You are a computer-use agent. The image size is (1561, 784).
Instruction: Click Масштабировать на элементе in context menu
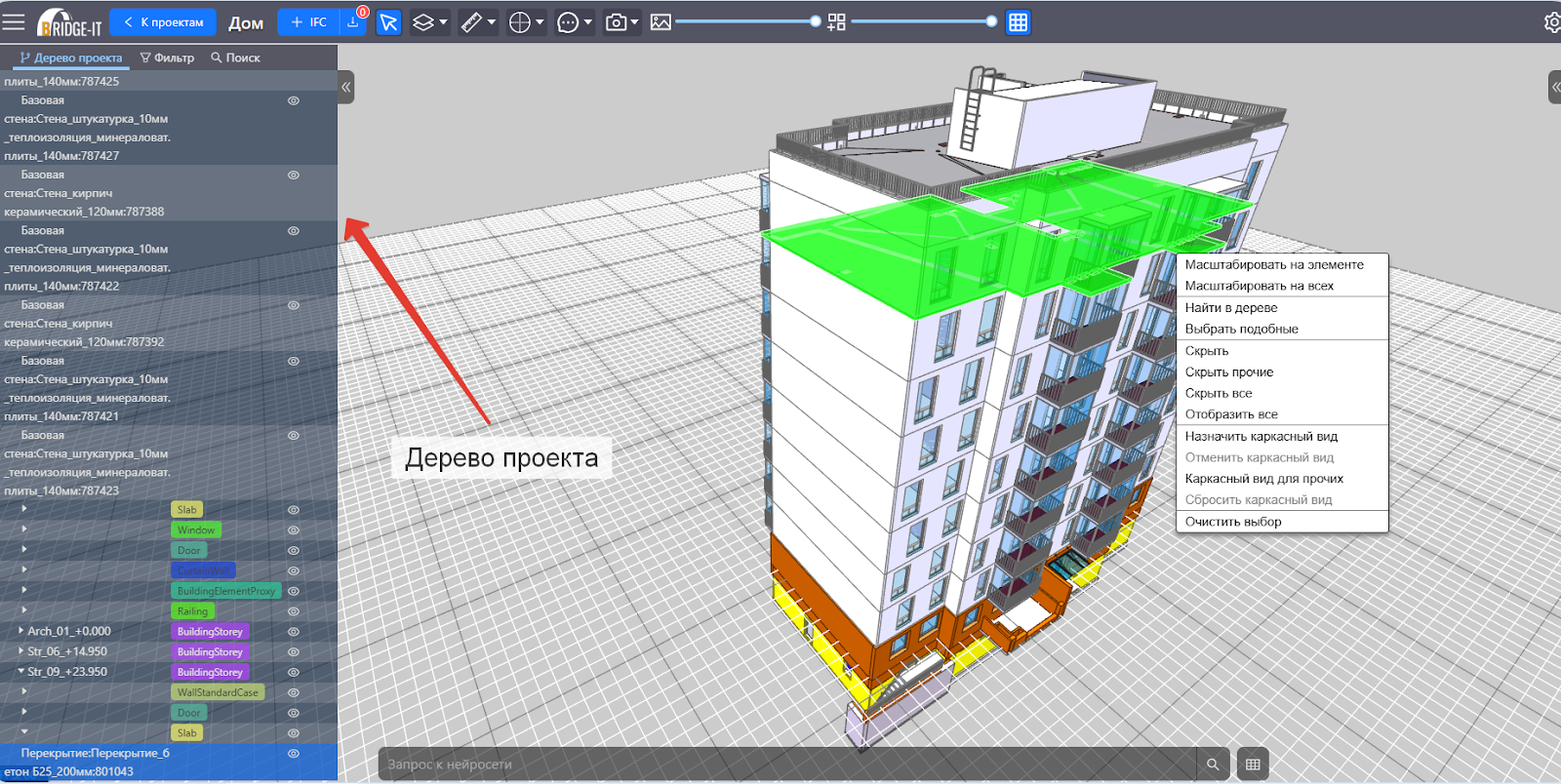[1274, 264]
